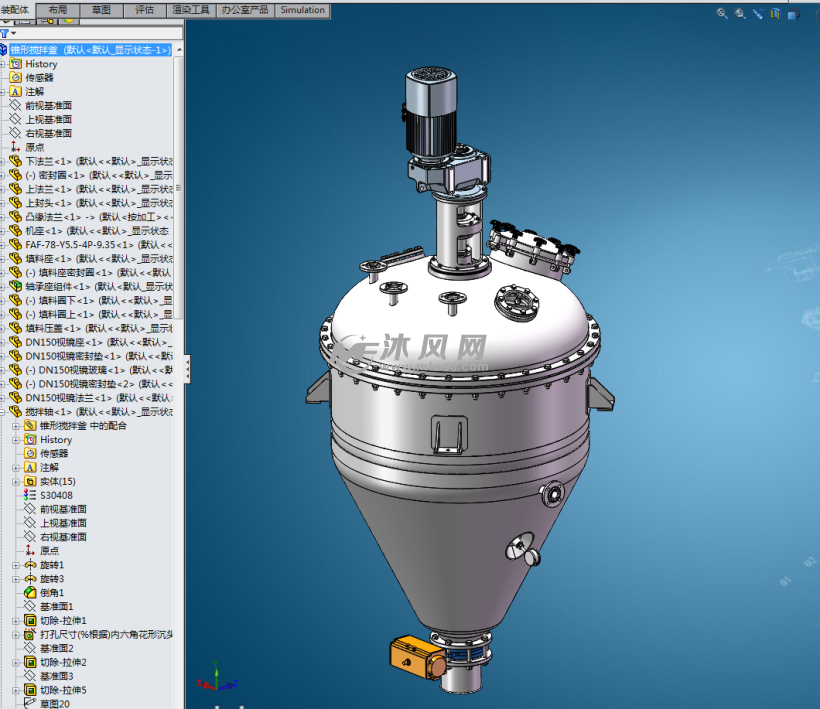Click the part icon beside FAF-78-Y5.5-4P-9.35<1>
The height and width of the screenshot is (709, 820).
click(16, 245)
